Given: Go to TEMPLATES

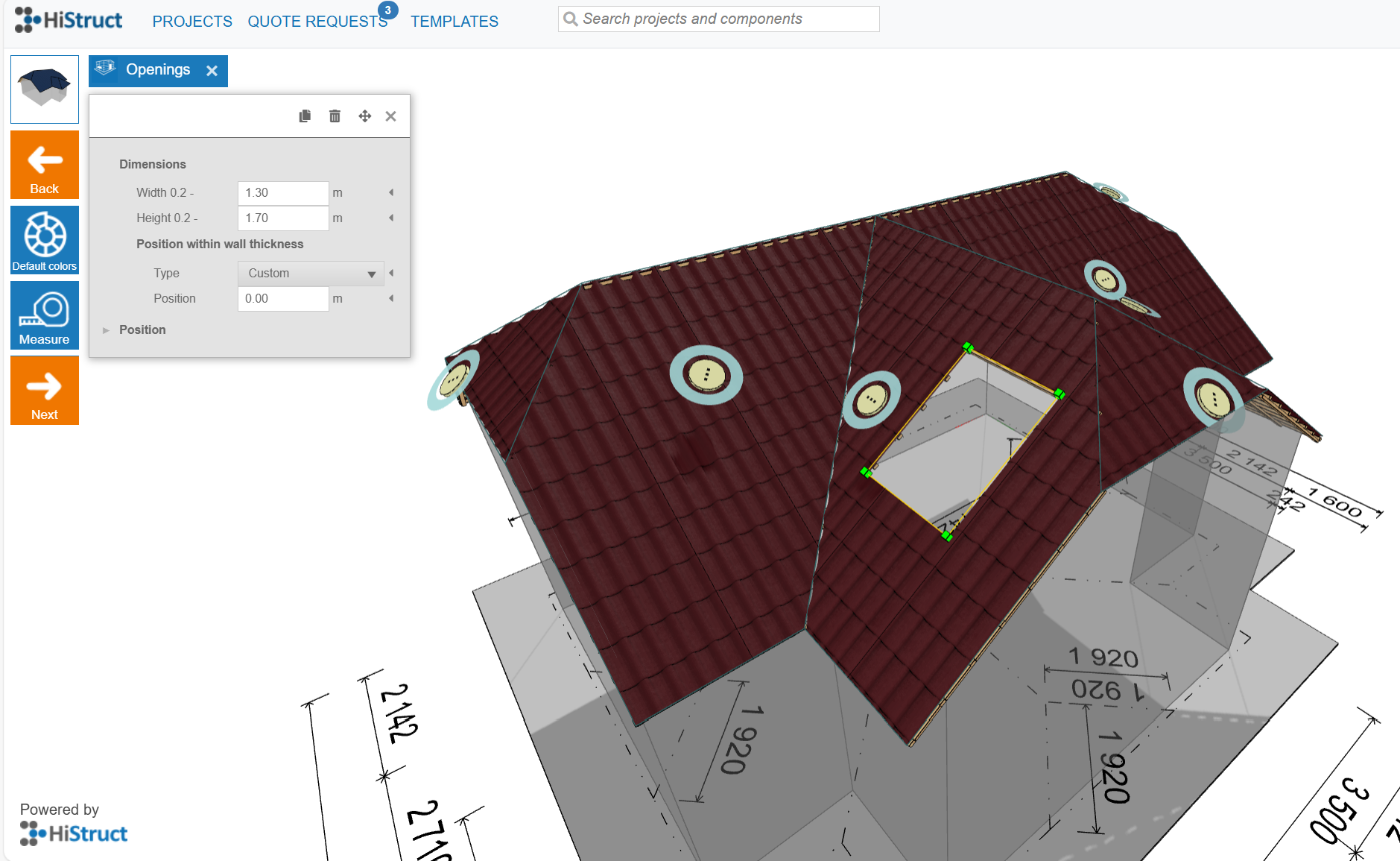Looking at the screenshot, I should tap(454, 22).
